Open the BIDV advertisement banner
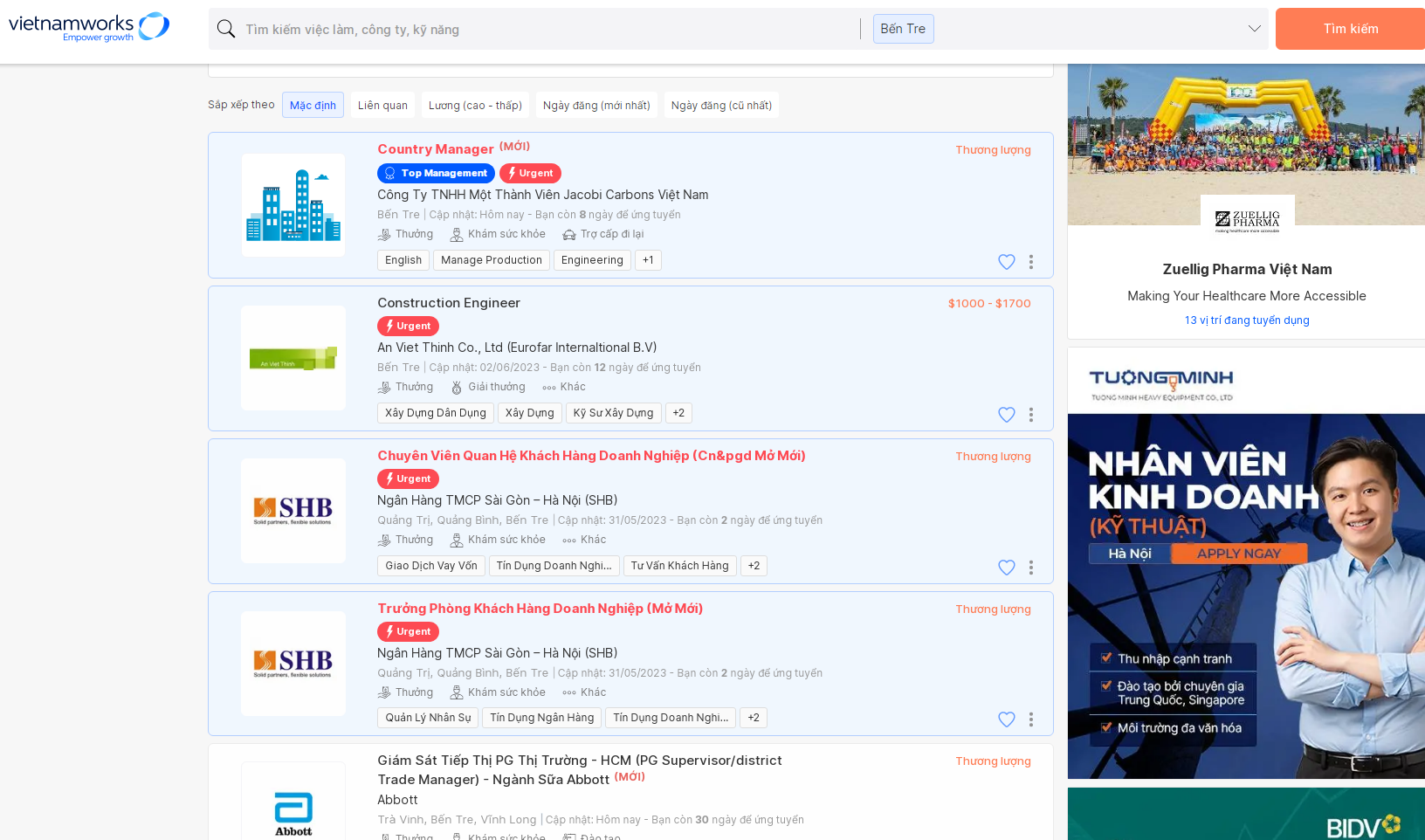The height and width of the screenshot is (840, 1425). coord(1246,814)
